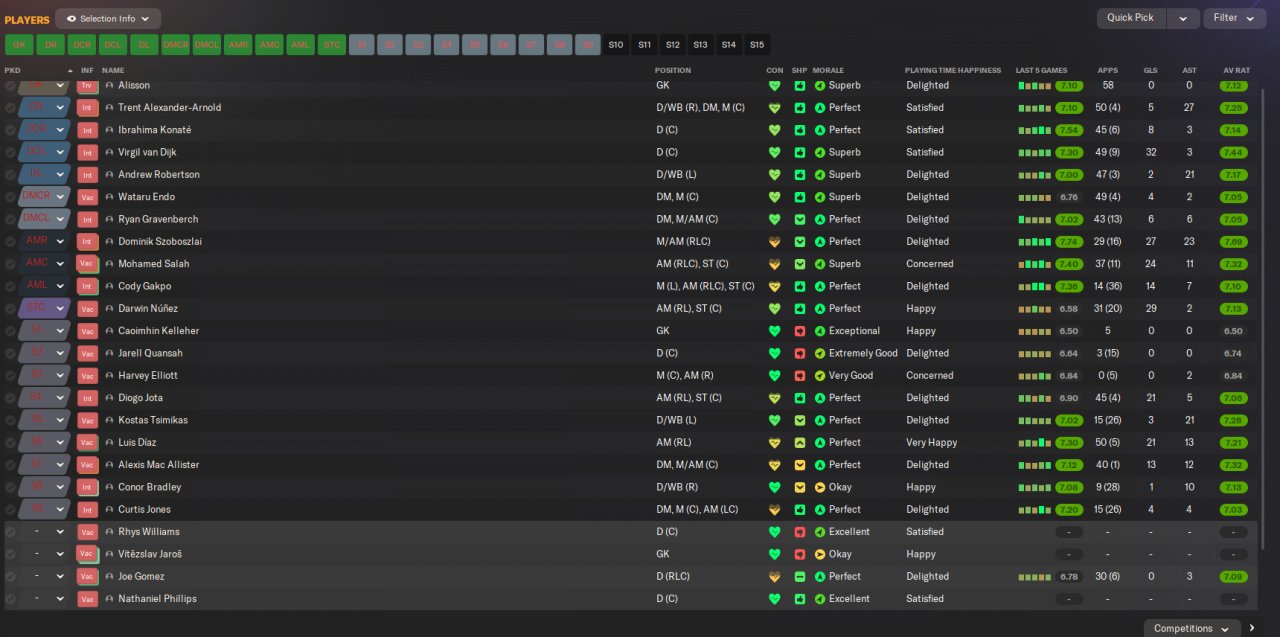Toggle the selection tick for Trent Alexander-Arnold

(x=10, y=108)
